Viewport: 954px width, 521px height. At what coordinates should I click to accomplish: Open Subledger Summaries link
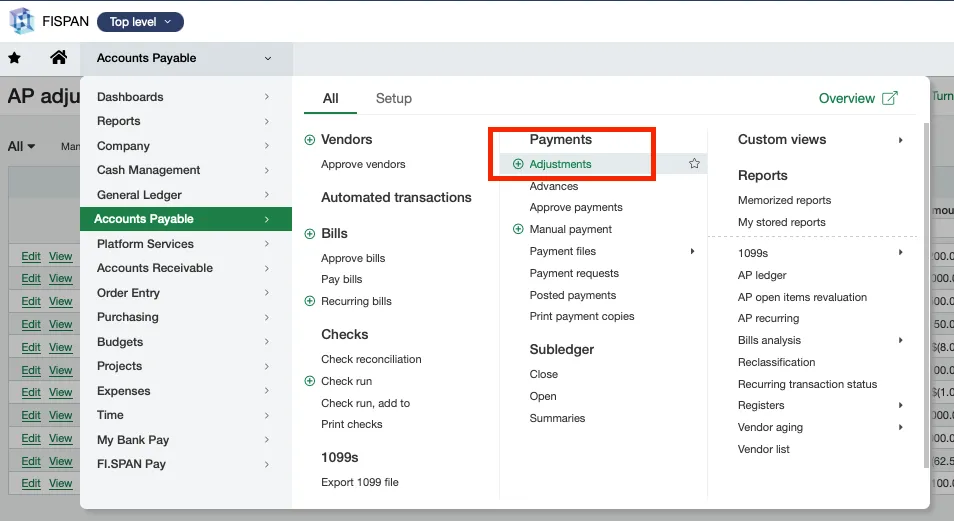[x=557, y=418]
